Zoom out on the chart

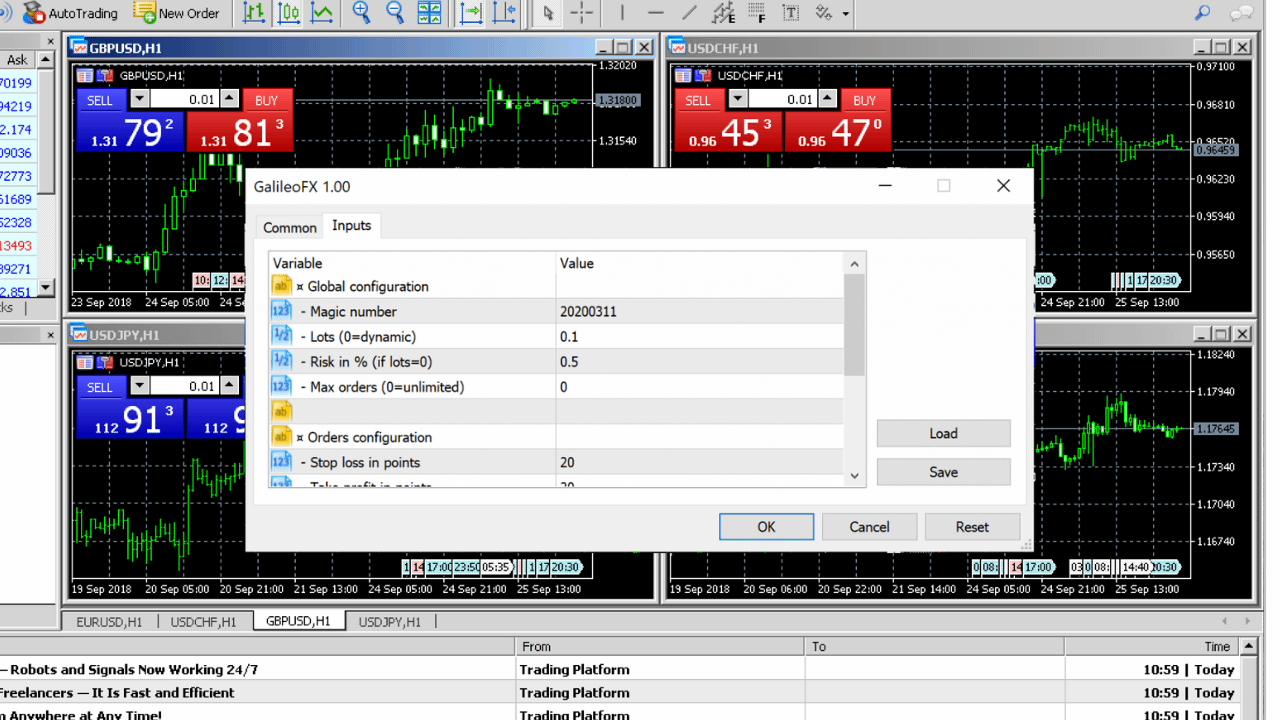[x=395, y=13]
